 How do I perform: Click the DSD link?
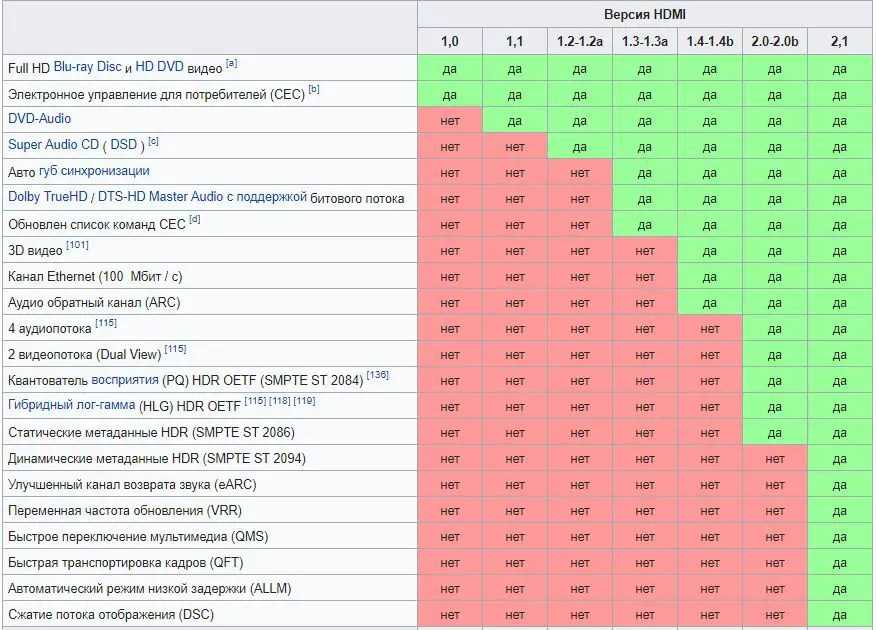(x=124, y=145)
